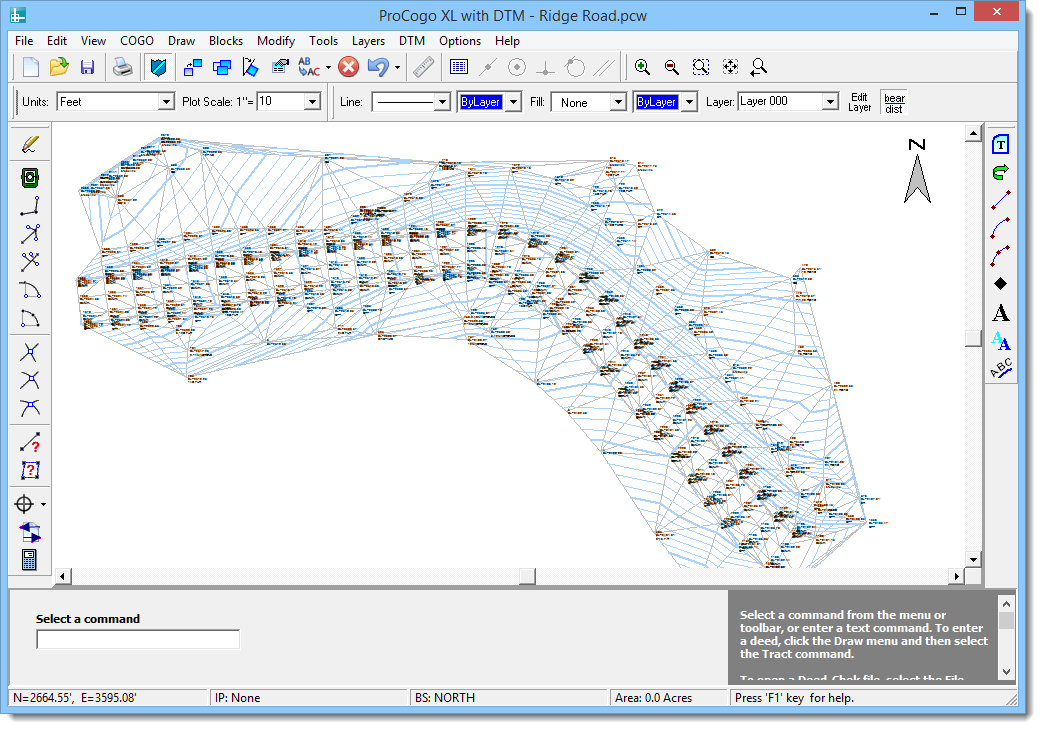Open the DTM menu
The height and width of the screenshot is (729, 1041).
coord(412,41)
